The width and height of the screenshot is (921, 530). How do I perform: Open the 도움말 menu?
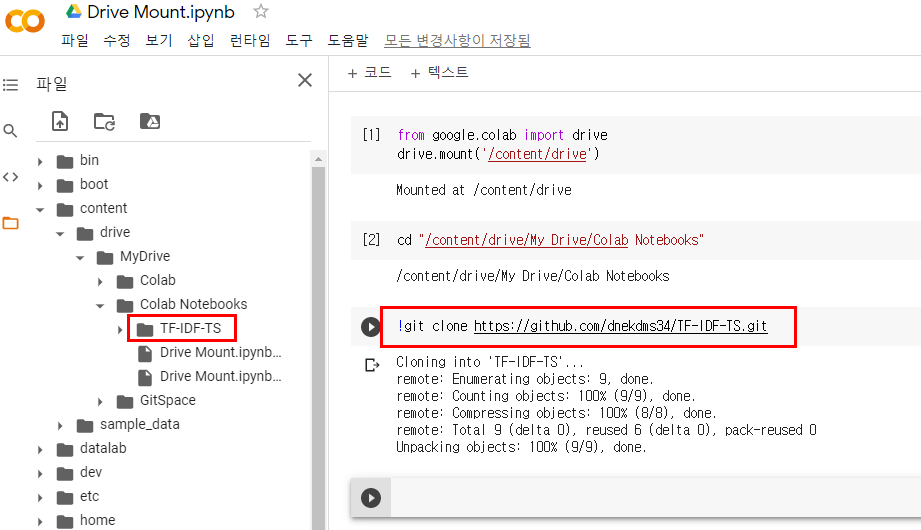pyautogui.click(x=348, y=40)
